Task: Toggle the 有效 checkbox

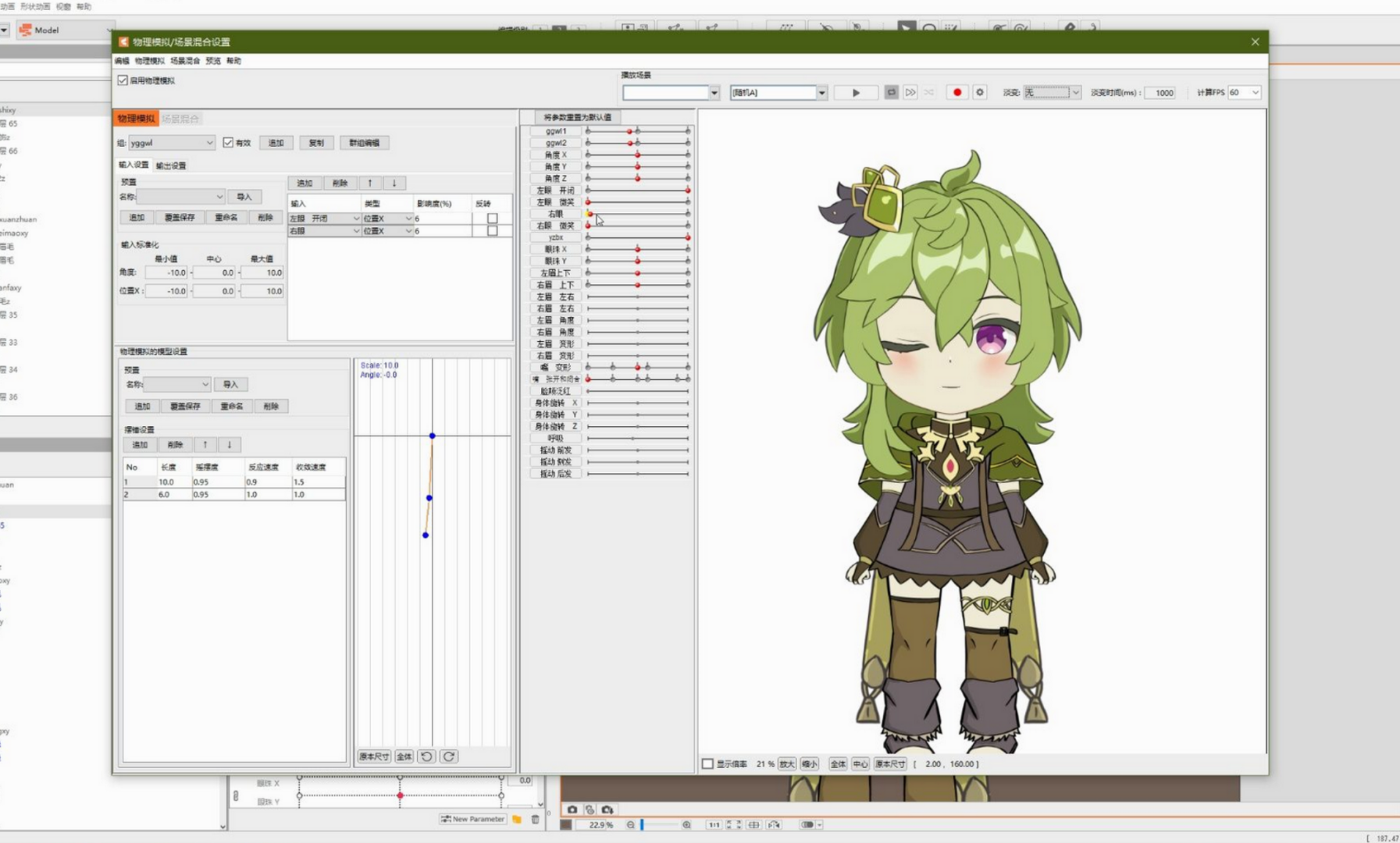Action: tap(228, 142)
